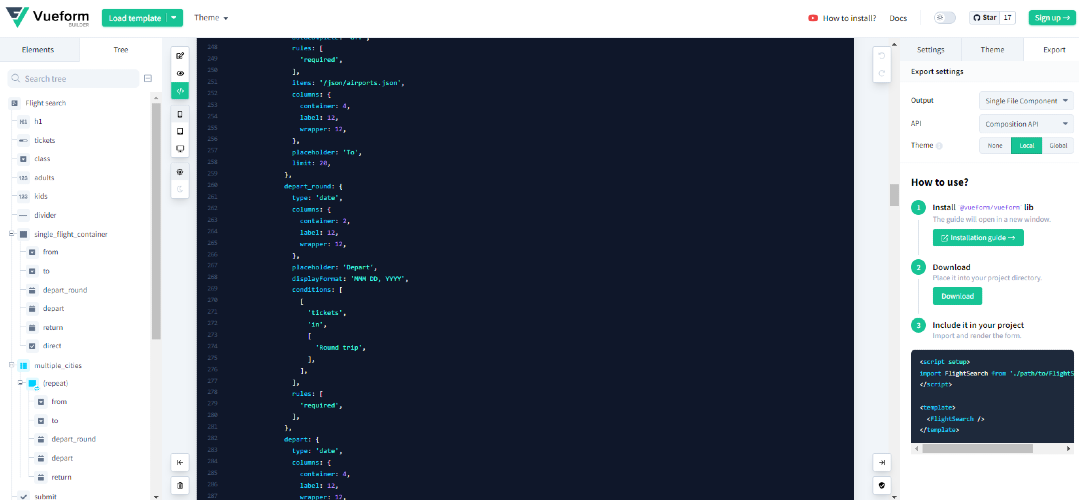
Task: Click the GitHub Star button
Action: 984,18
